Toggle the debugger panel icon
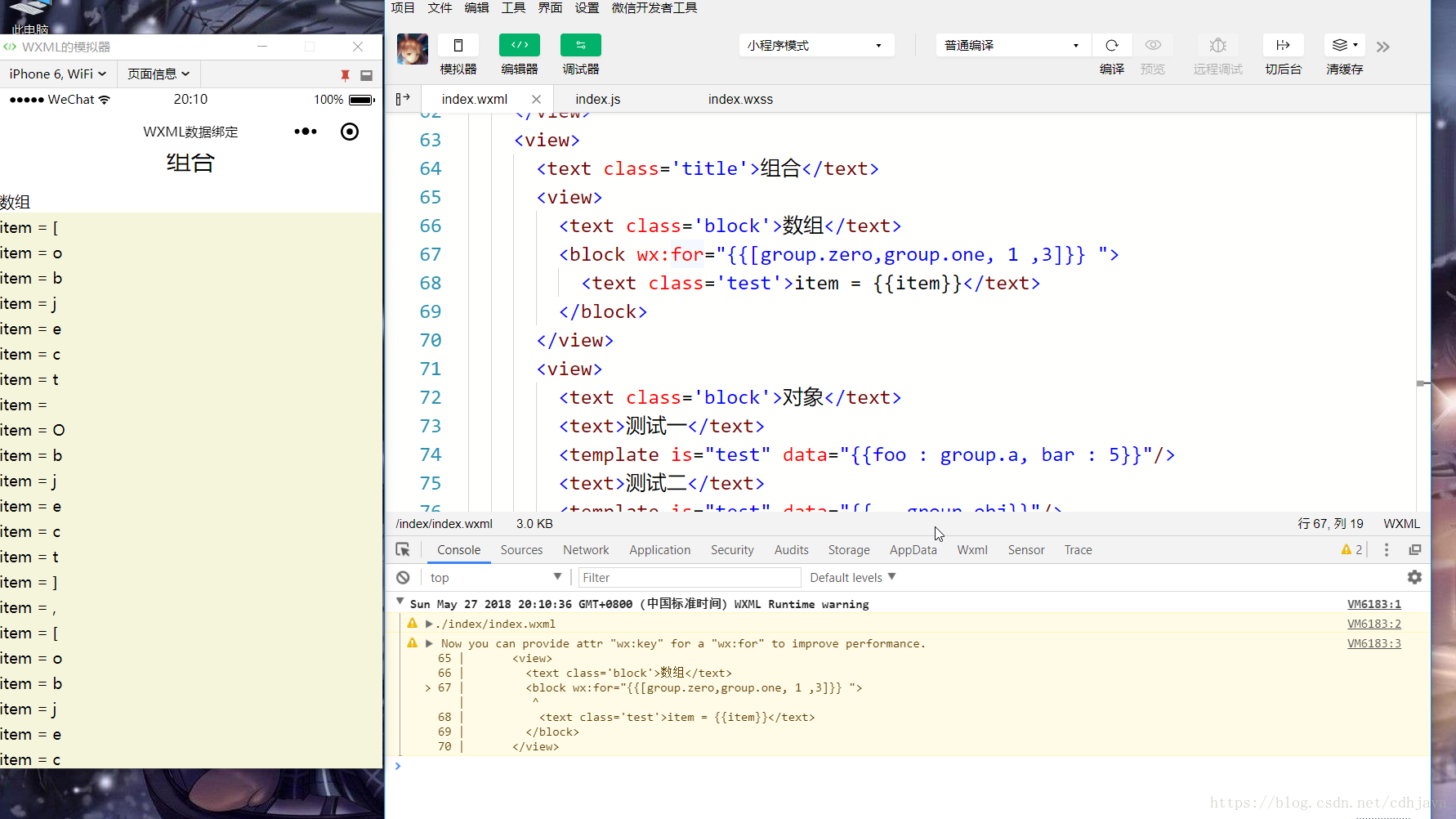The image size is (1456, 819). click(581, 46)
